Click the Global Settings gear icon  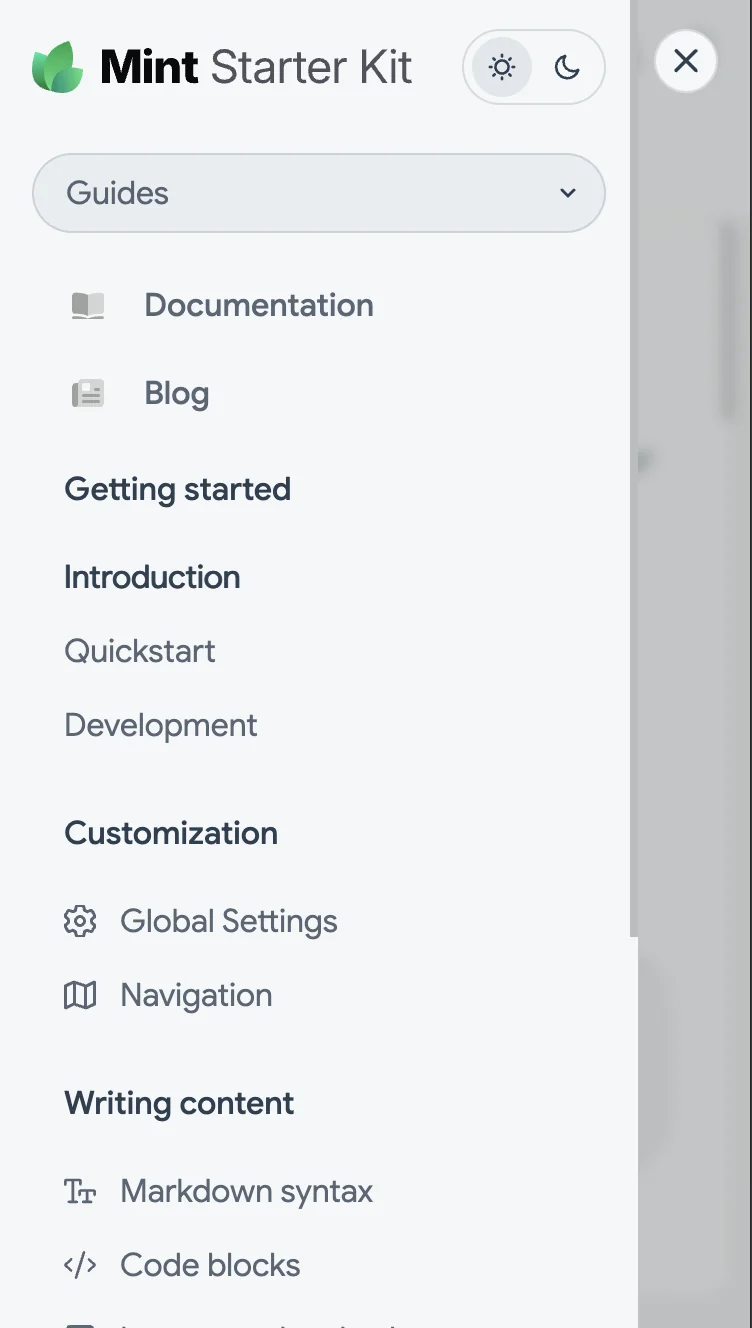pos(80,921)
